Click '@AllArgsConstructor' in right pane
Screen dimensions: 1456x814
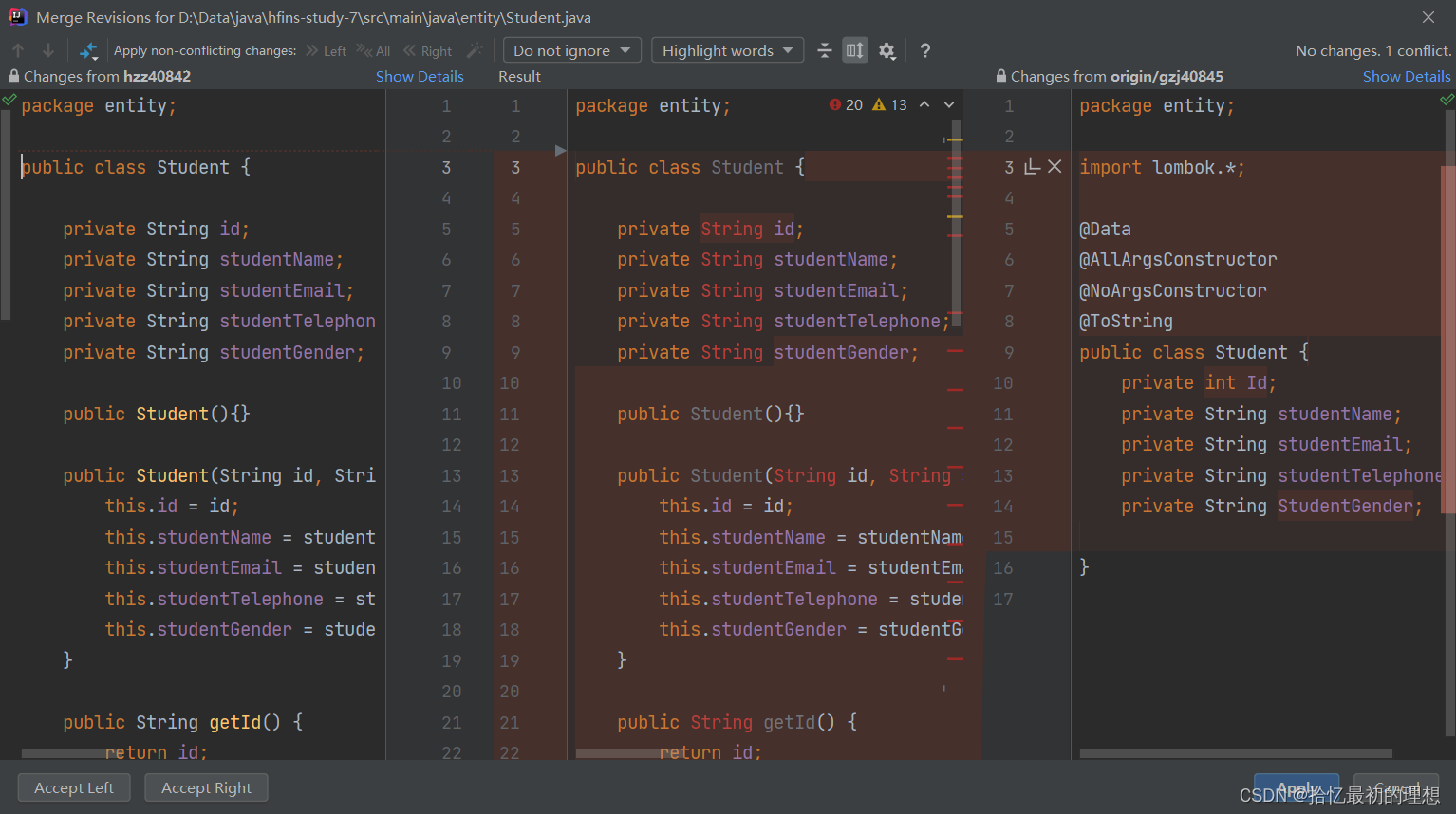(x=1178, y=259)
